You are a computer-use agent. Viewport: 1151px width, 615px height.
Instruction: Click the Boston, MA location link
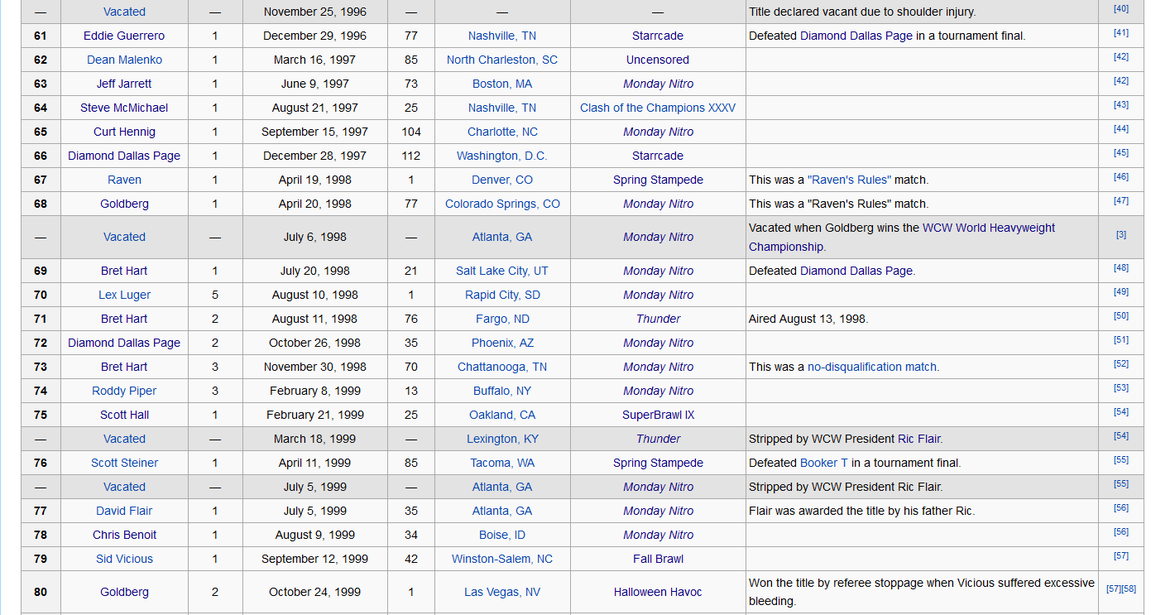tap(502, 84)
